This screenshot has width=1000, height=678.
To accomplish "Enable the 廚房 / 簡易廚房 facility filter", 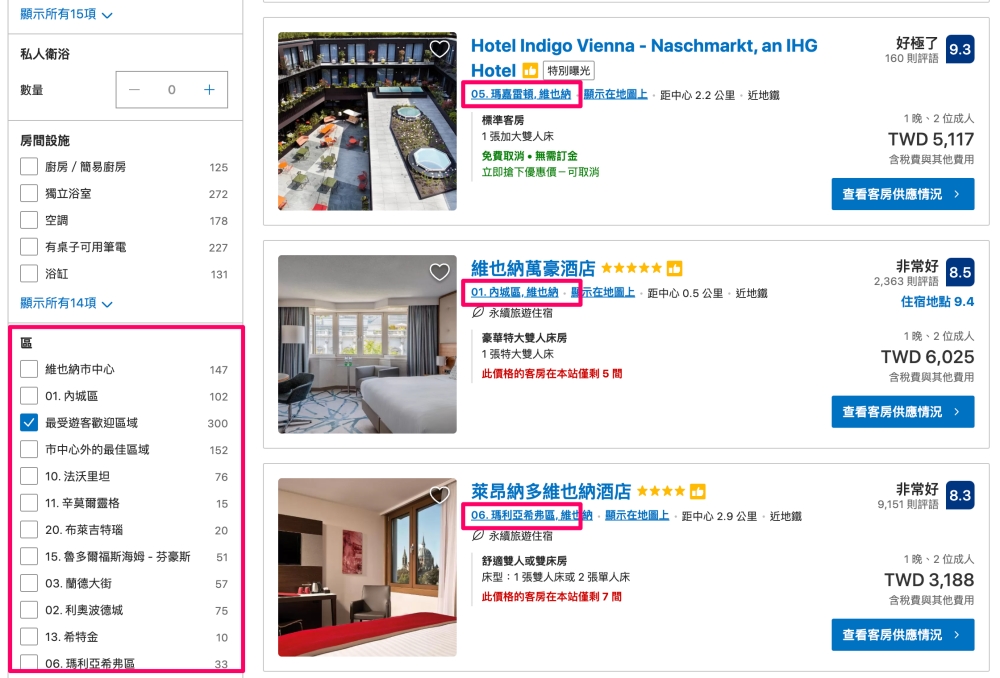I will (x=29, y=166).
